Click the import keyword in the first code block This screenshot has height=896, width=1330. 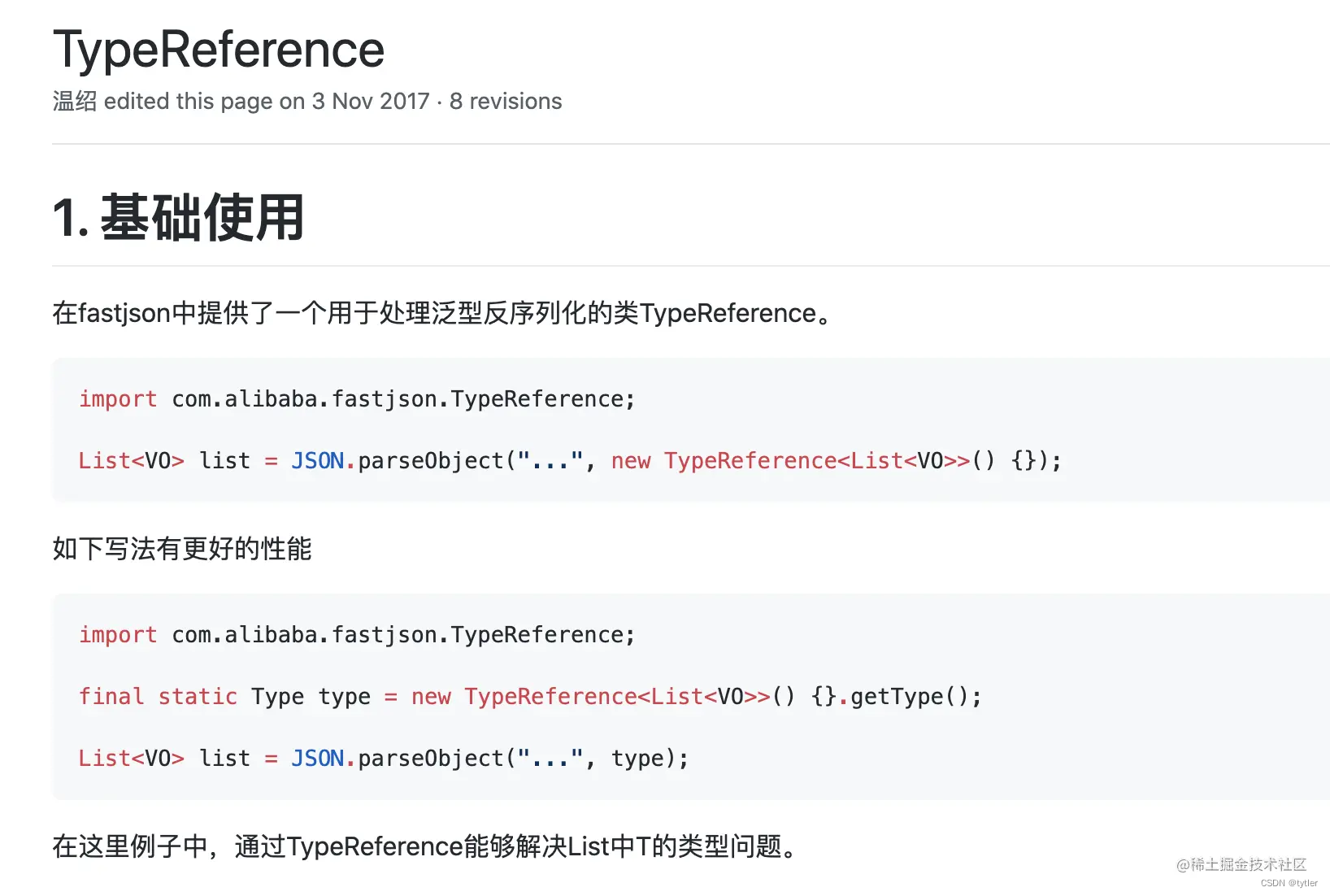tap(118, 399)
